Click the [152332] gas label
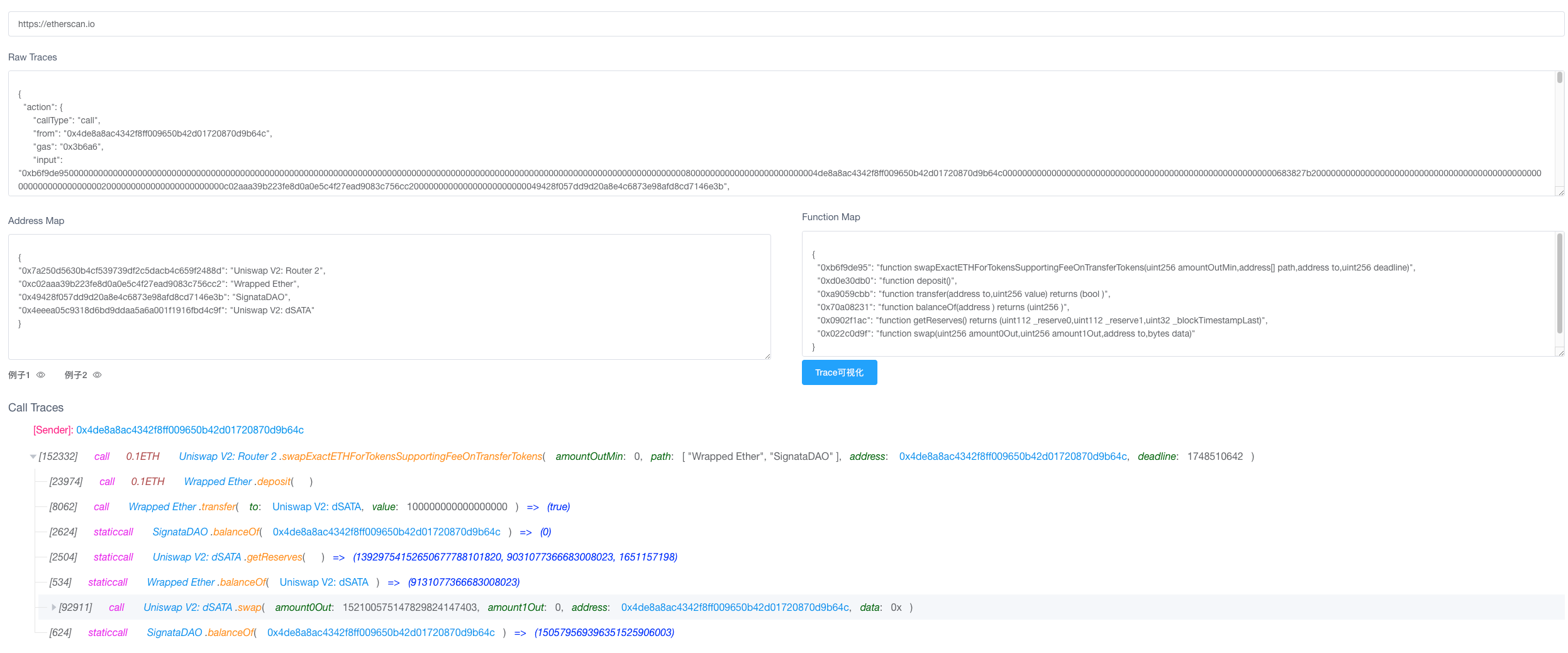This screenshot has height=653, width=1568. pyautogui.click(x=58, y=457)
